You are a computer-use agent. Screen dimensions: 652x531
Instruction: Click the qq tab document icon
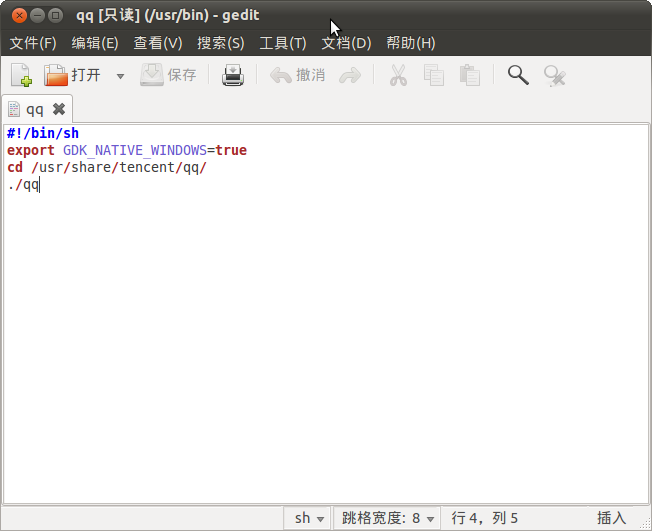pyautogui.click(x=14, y=109)
